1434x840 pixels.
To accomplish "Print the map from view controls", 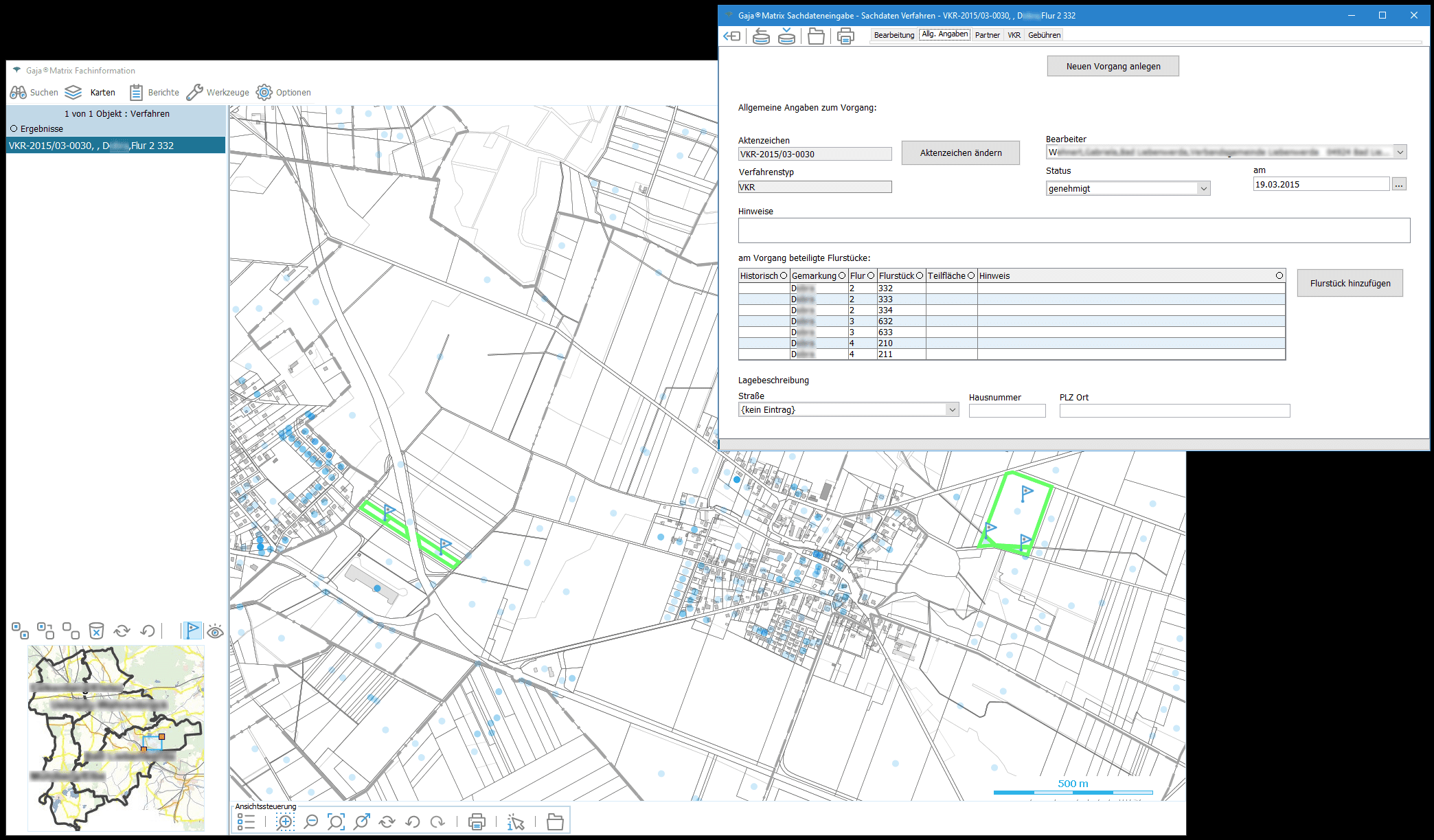I will pos(477,821).
